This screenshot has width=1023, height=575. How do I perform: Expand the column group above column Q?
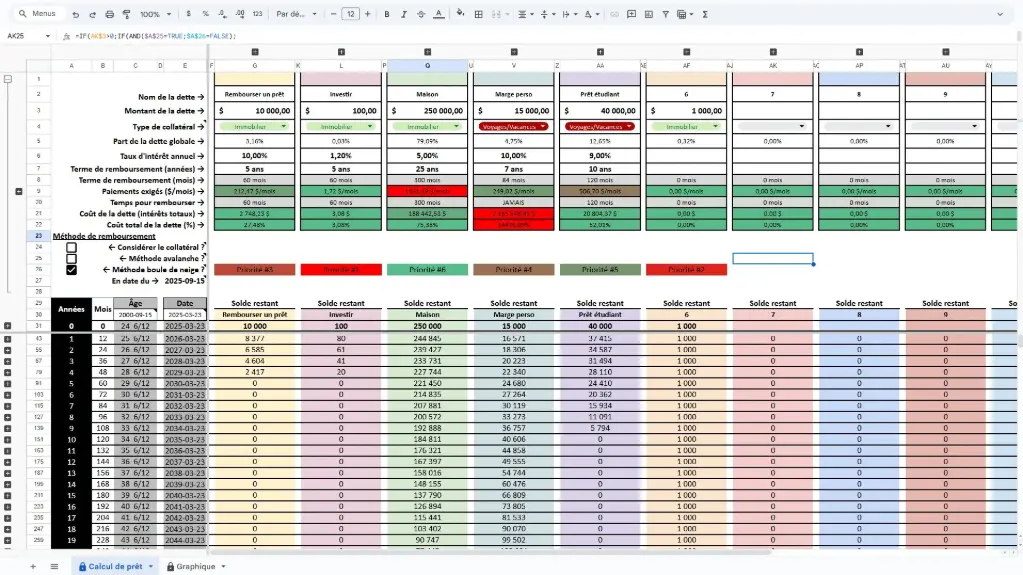point(428,52)
